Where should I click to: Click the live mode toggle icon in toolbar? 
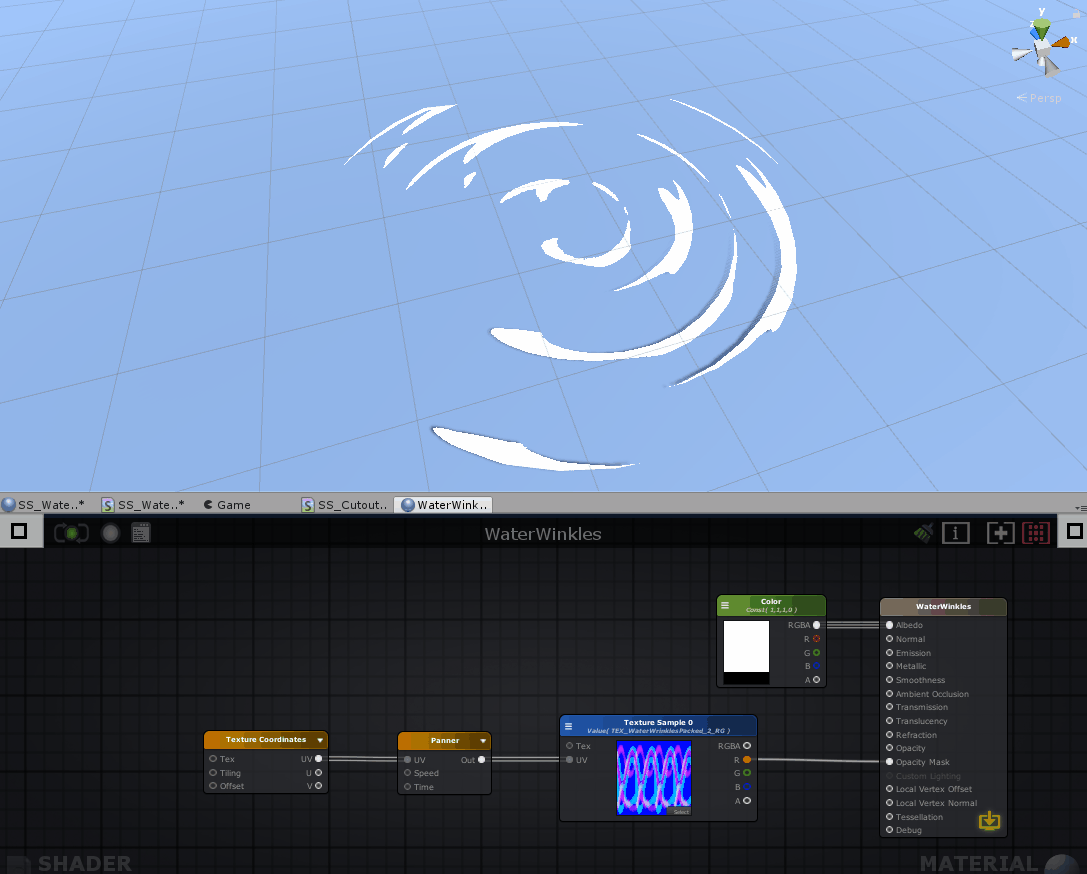(x=72, y=533)
